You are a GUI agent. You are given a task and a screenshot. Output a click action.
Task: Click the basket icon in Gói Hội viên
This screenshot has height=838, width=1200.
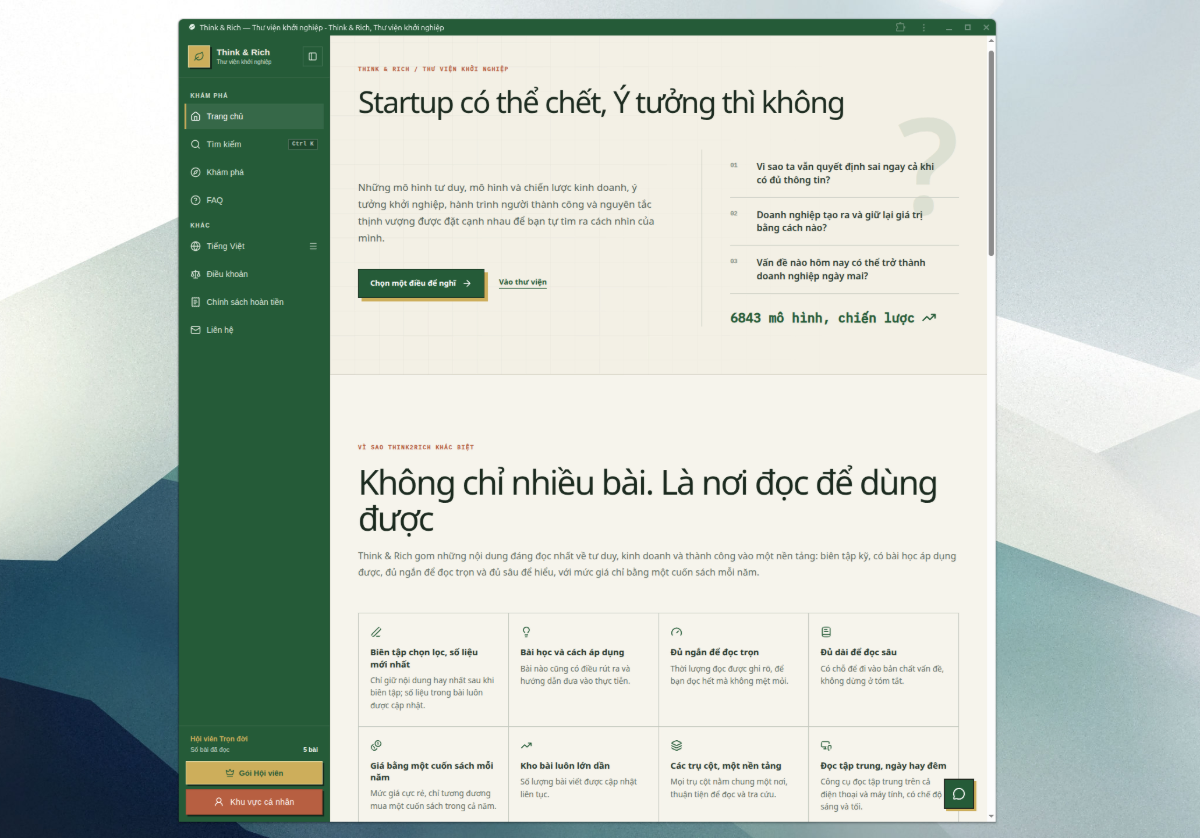tap(231, 773)
